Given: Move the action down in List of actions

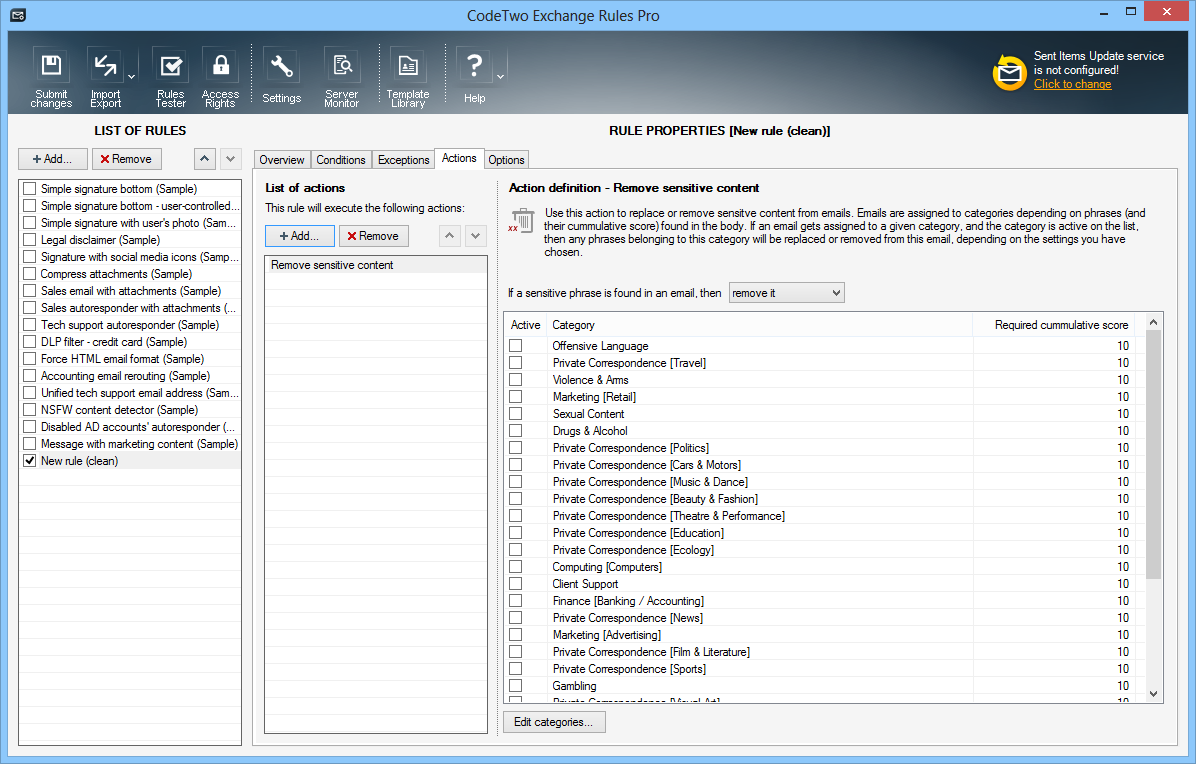Looking at the screenshot, I should pyautogui.click(x=476, y=236).
